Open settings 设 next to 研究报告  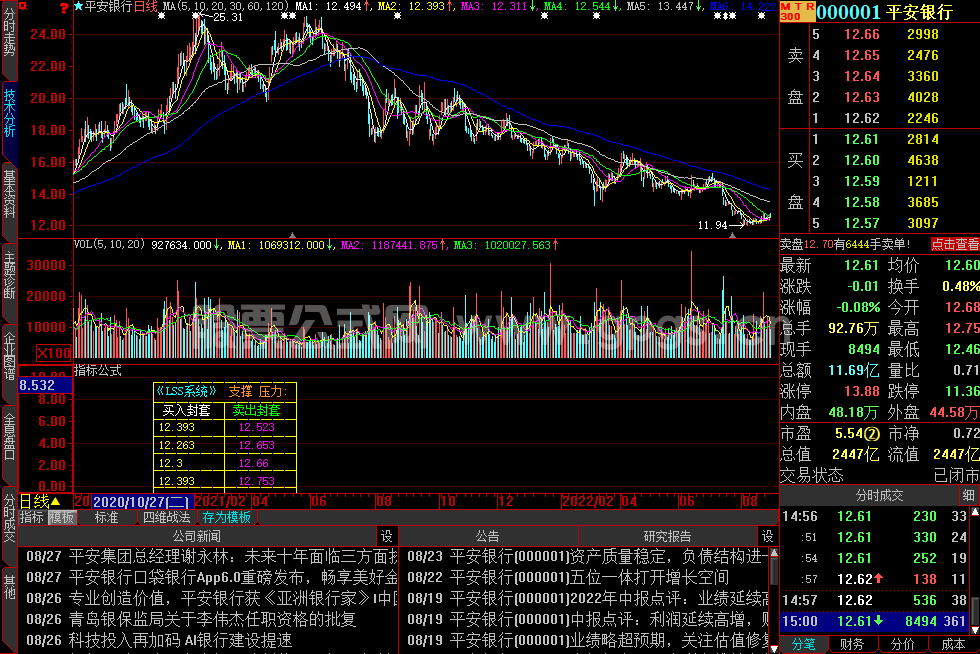(x=768, y=536)
